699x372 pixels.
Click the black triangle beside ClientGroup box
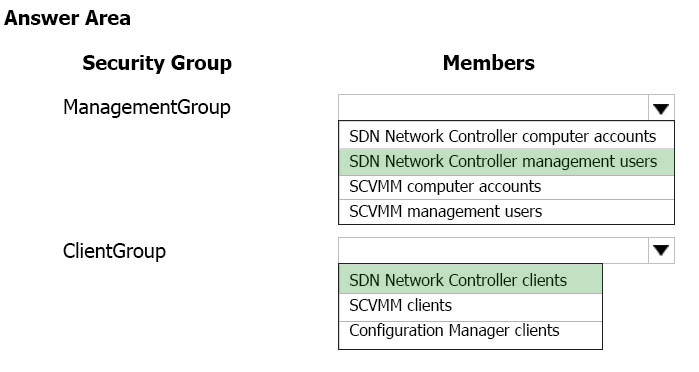[661, 250]
